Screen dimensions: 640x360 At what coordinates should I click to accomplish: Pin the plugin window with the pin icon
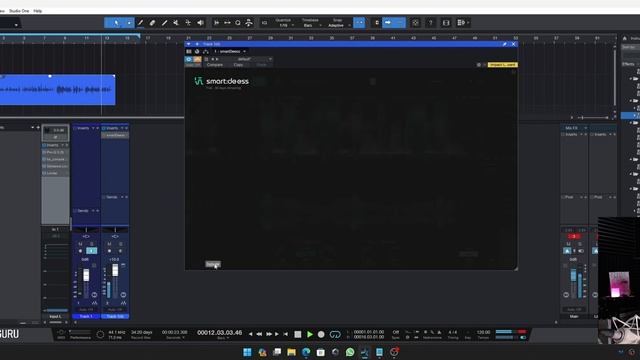pyautogui.click(x=504, y=44)
